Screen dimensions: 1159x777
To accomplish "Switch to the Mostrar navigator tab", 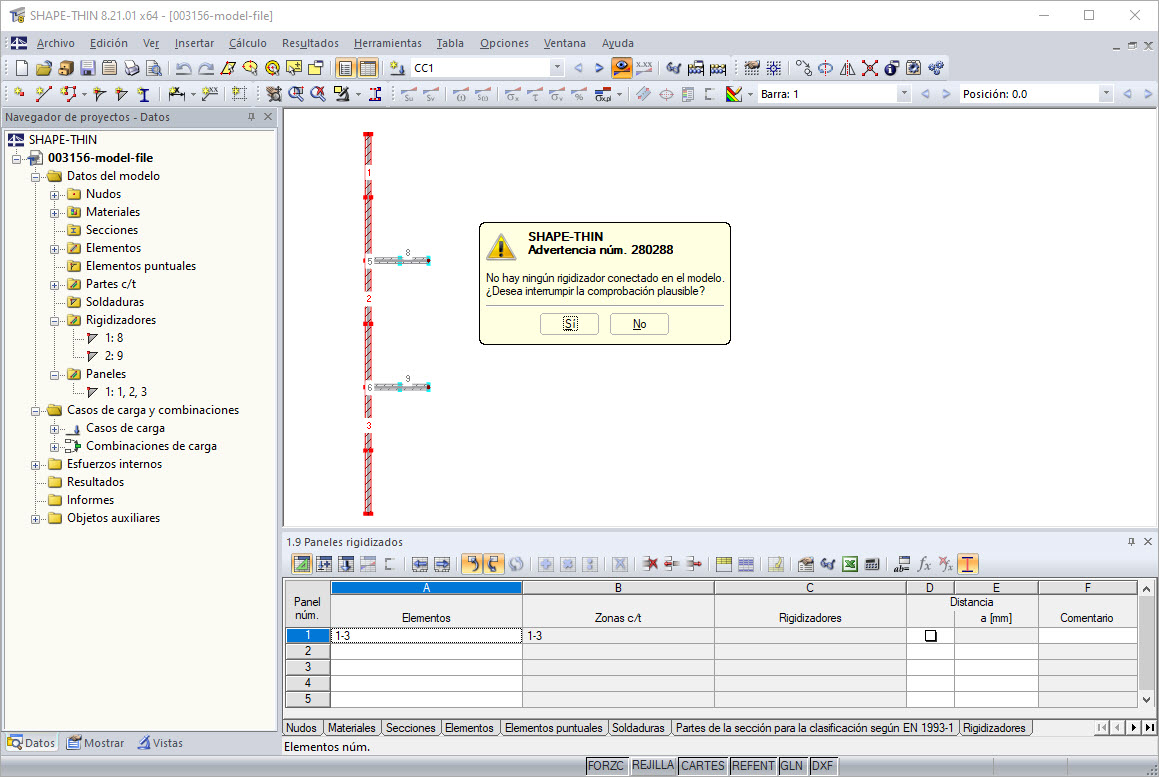I will coord(95,743).
